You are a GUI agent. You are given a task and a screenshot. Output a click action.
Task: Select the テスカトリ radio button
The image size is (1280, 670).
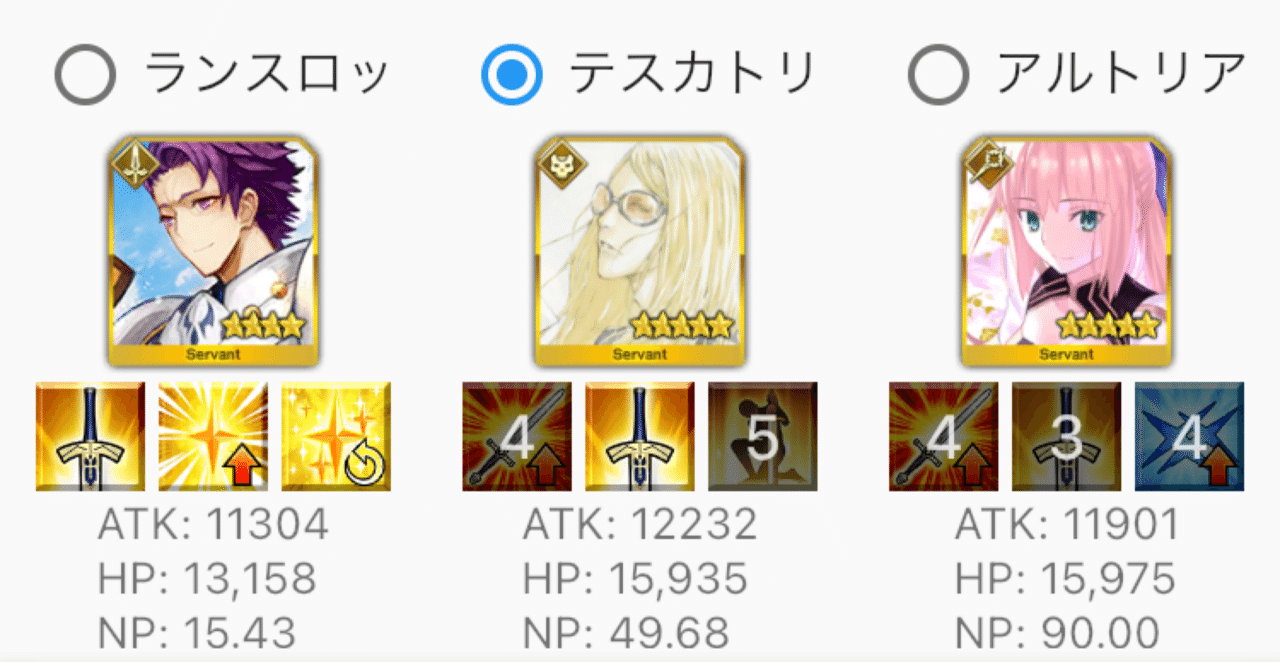(512, 74)
